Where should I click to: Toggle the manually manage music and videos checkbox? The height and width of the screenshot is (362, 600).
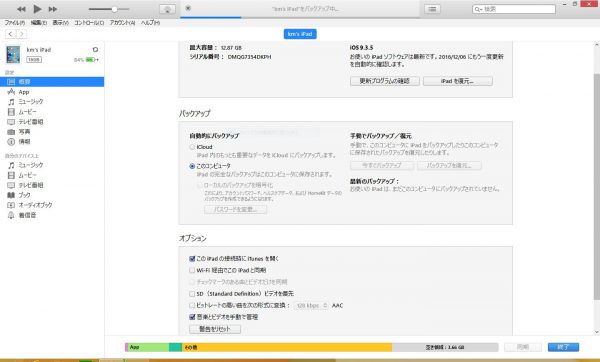[x=192, y=317]
